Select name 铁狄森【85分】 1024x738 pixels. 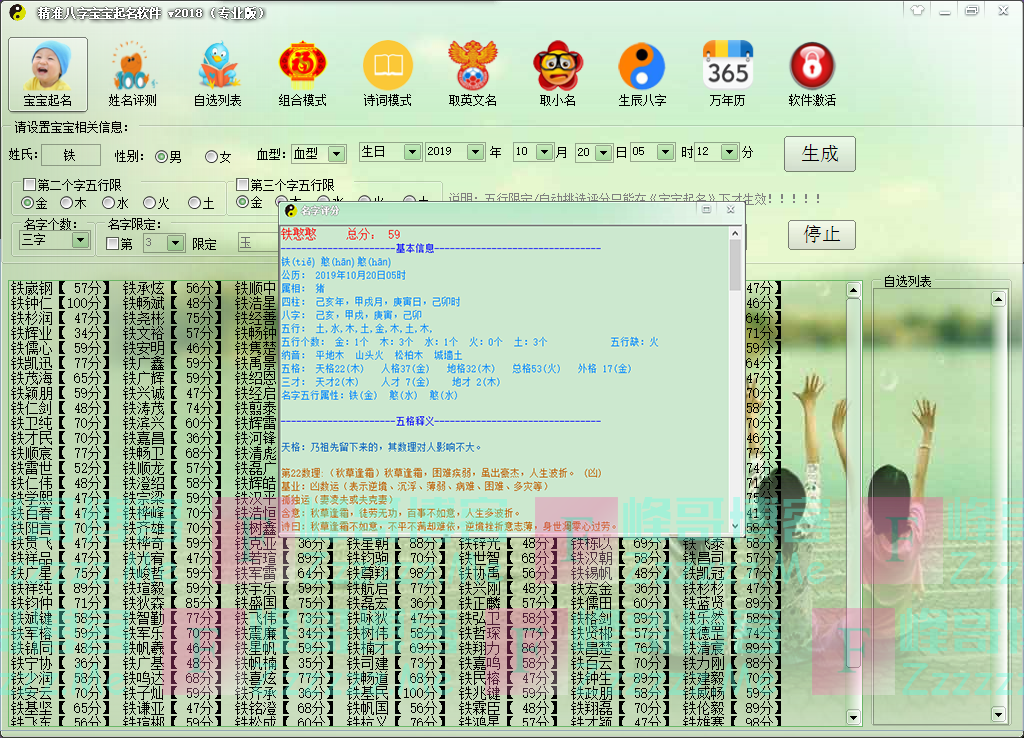point(172,603)
